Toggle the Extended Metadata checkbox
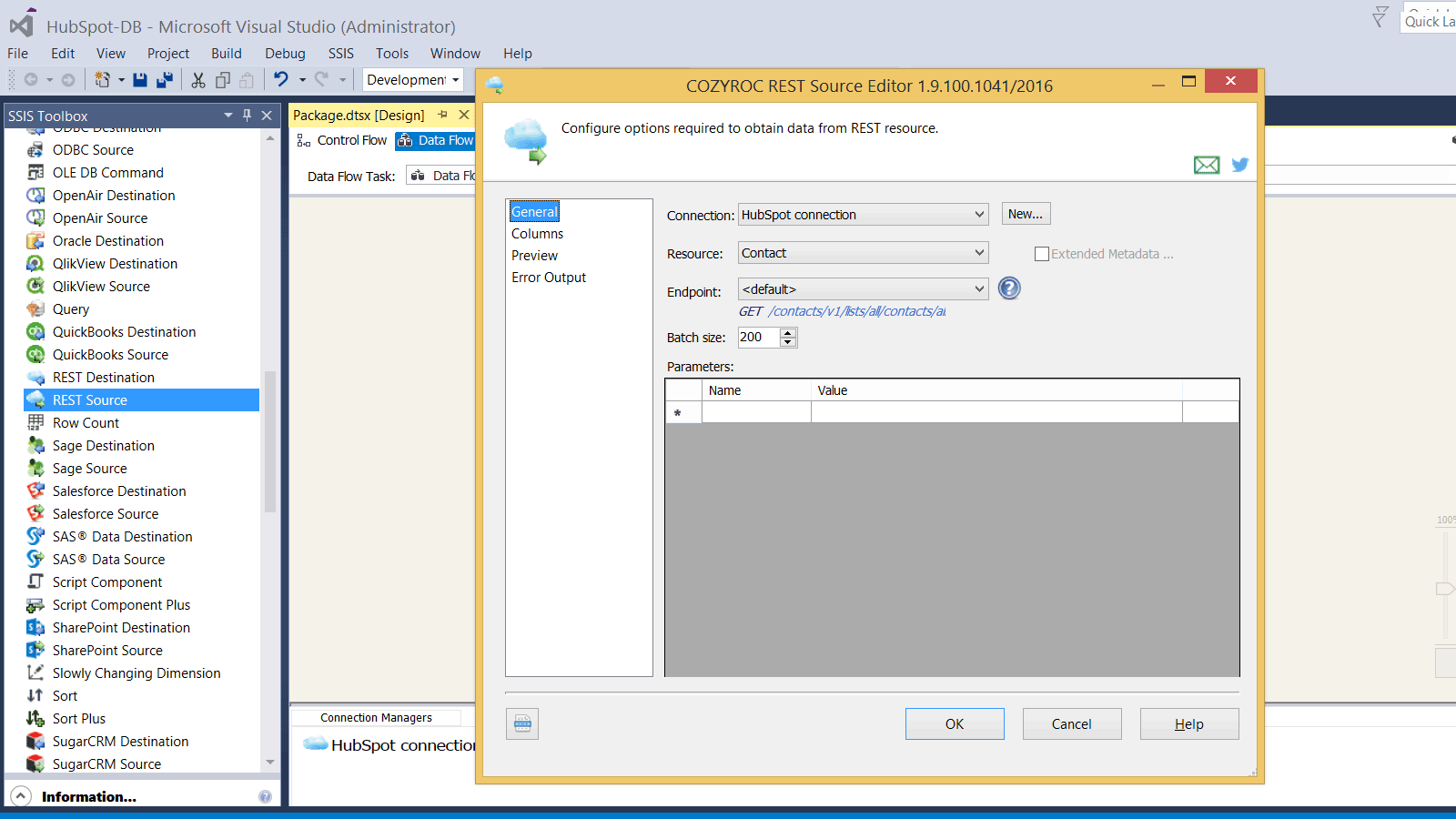1456x819 pixels. pyautogui.click(x=1042, y=254)
